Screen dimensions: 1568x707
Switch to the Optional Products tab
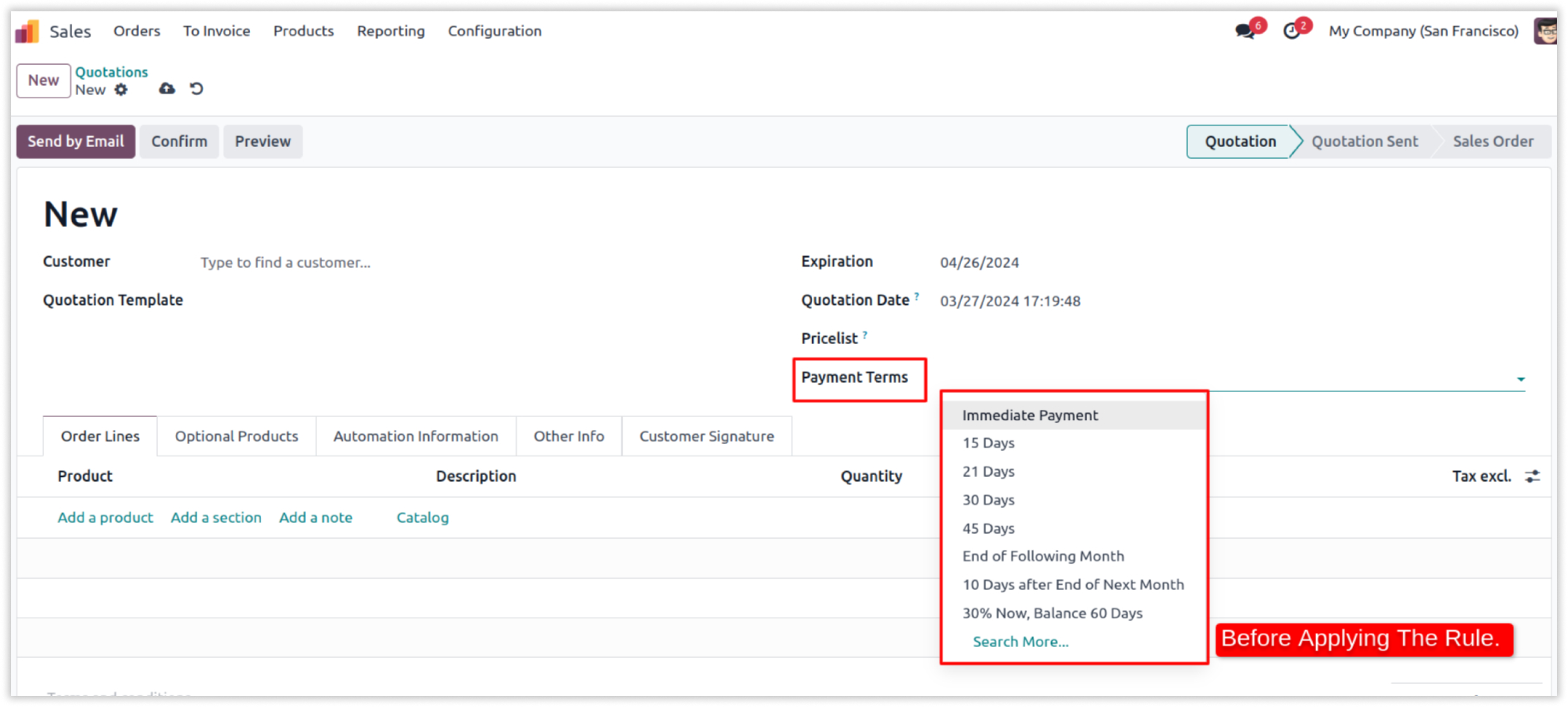(x=236, y=436)
